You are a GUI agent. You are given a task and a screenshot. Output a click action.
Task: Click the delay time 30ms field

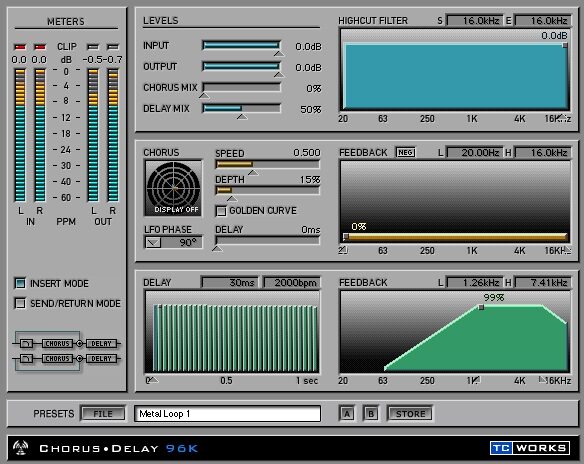[x=230, y=283]
